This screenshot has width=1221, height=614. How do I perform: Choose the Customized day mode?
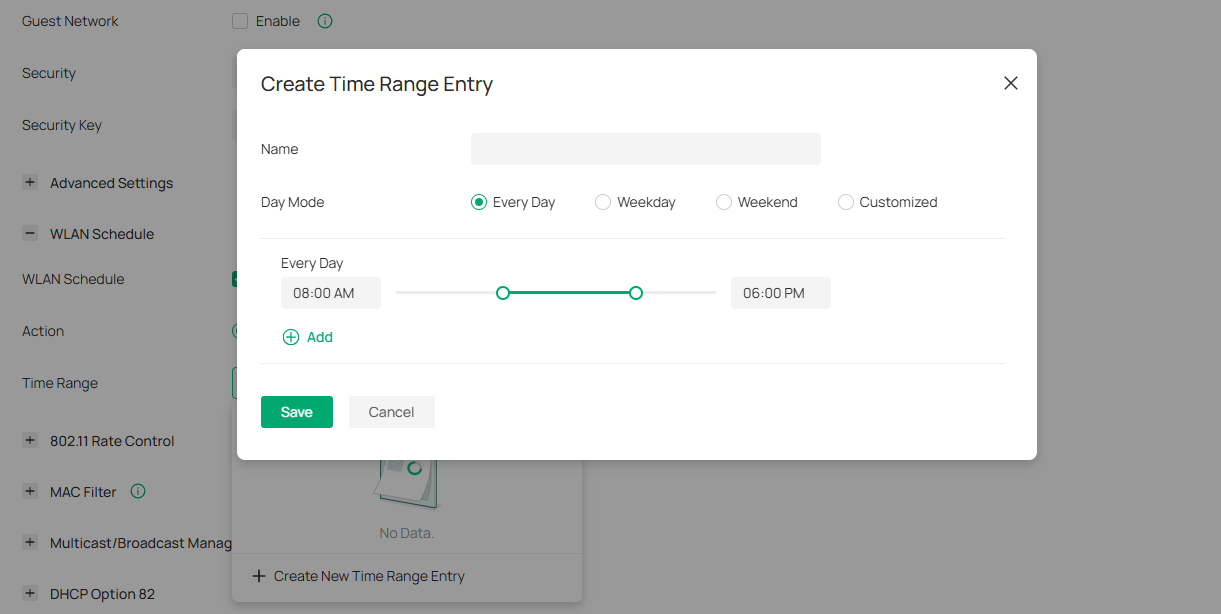tap(845, 201)
